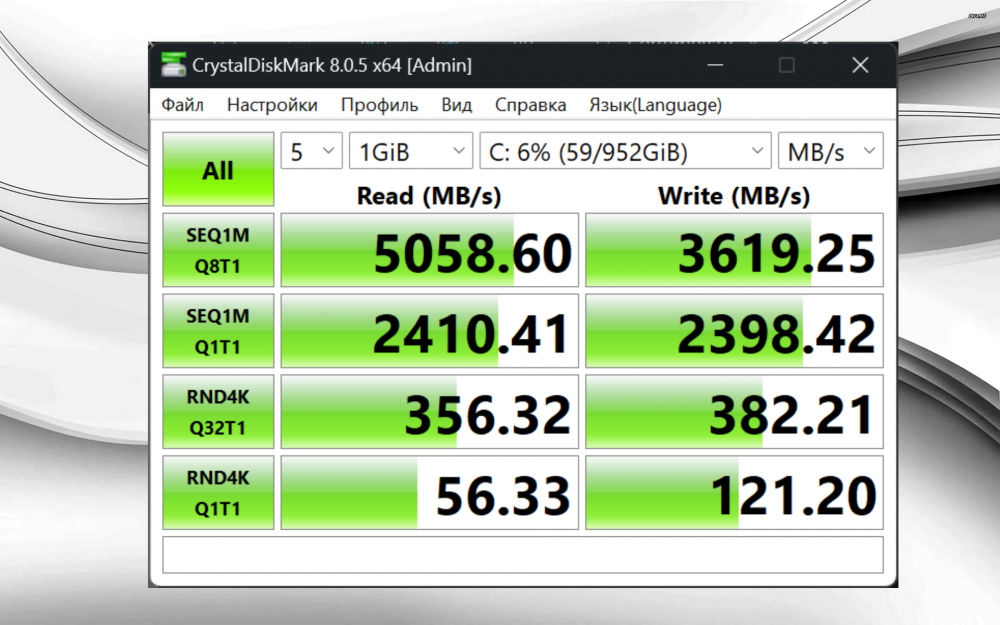Select the 5058.60 read result
Image resolution: width=1000 pixels, height=625 pixels.
click(430, 250)
